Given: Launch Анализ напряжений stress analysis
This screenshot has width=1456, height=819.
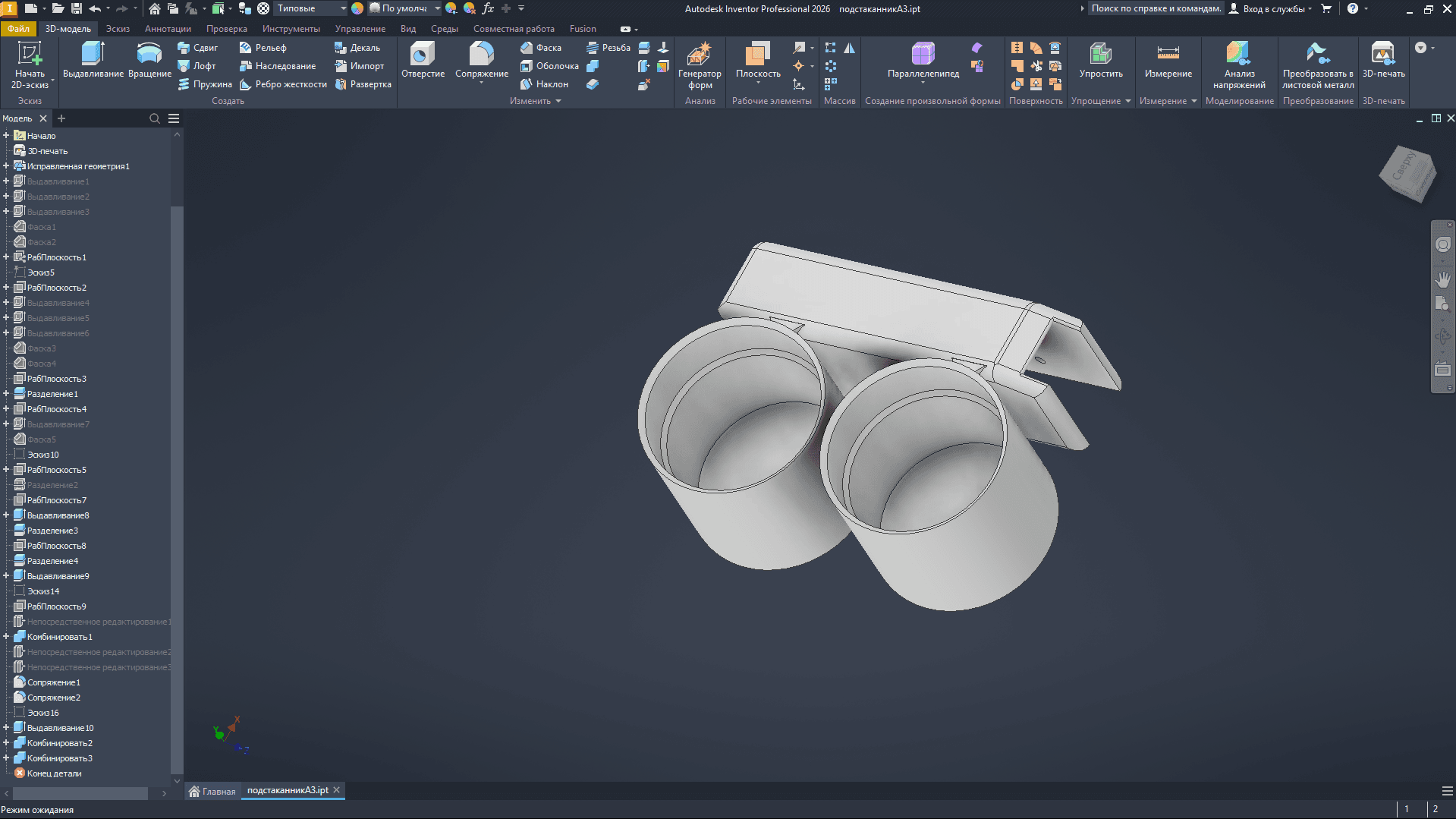Looking at the screenshot, I should (x=1239, y=65).
